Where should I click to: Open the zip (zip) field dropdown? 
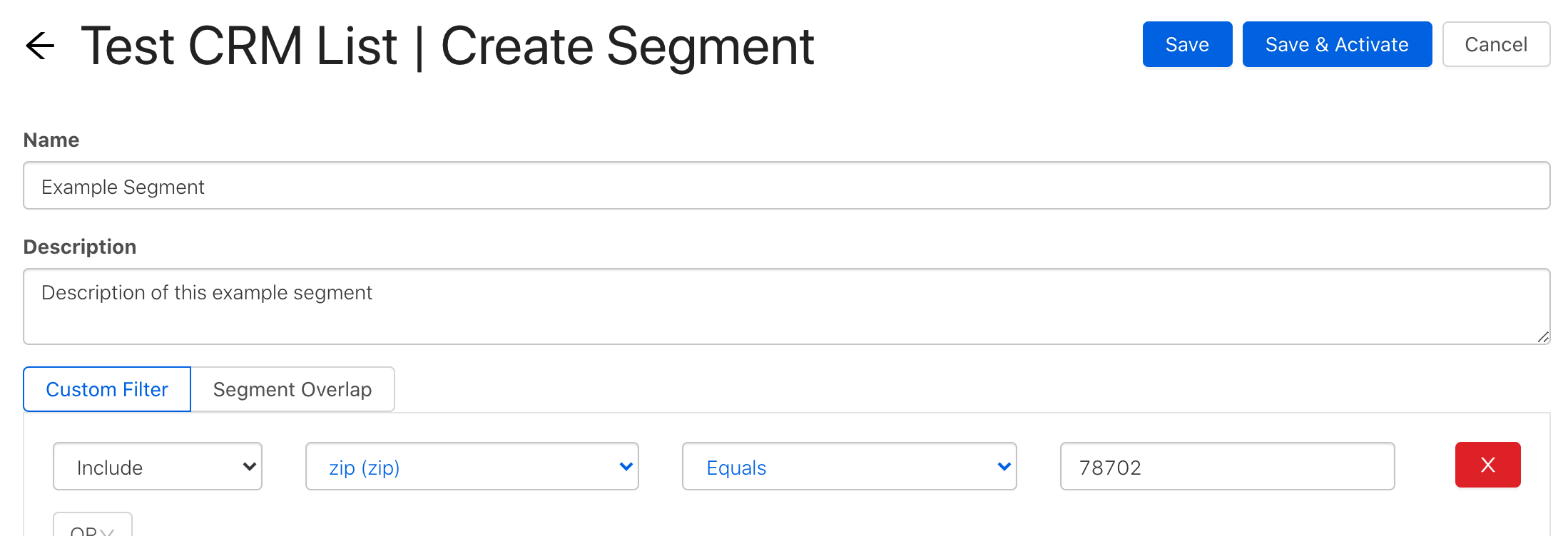pos(471,467)
